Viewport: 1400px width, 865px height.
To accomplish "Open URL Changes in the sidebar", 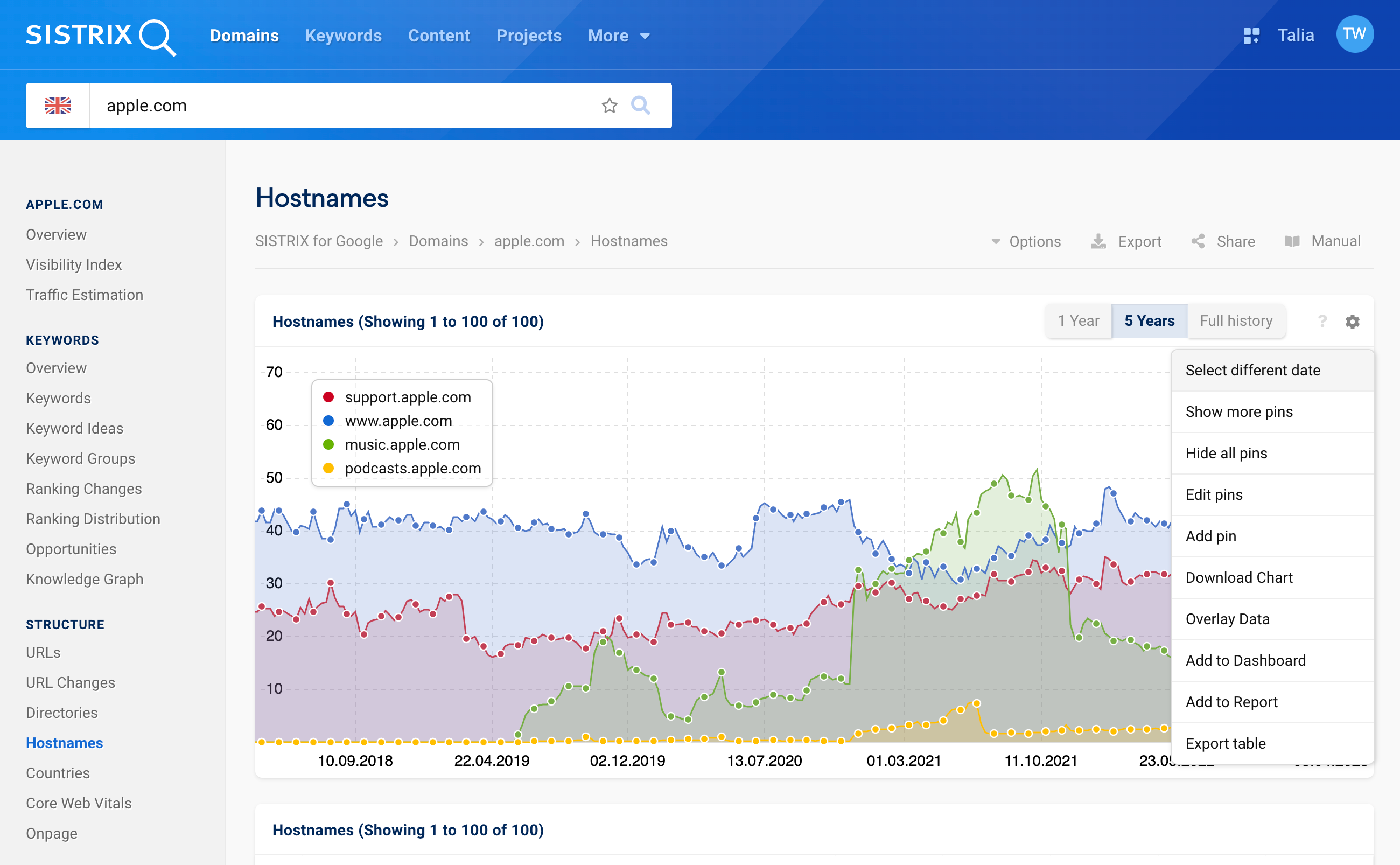I will point(71,683).
